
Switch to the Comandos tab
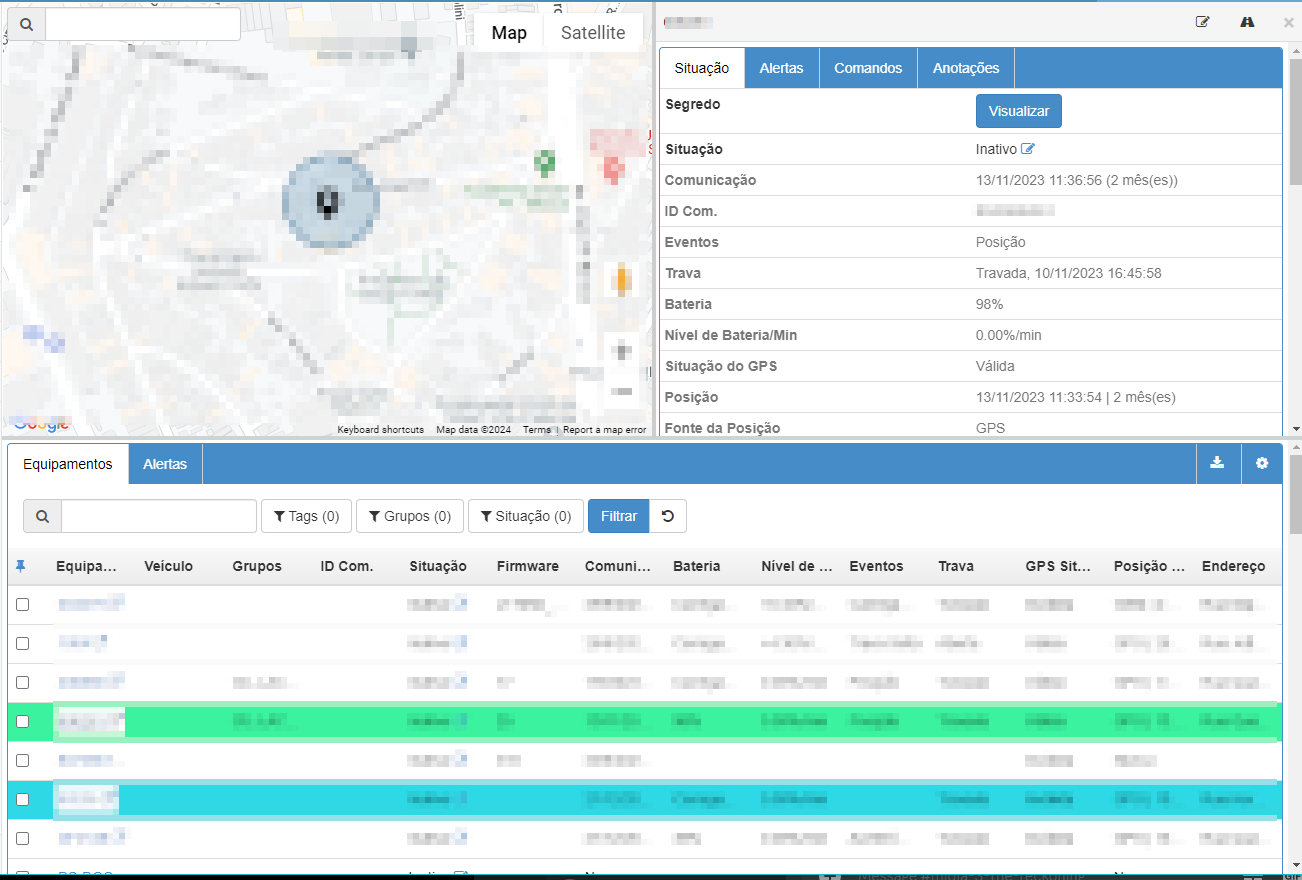(868, 68)
